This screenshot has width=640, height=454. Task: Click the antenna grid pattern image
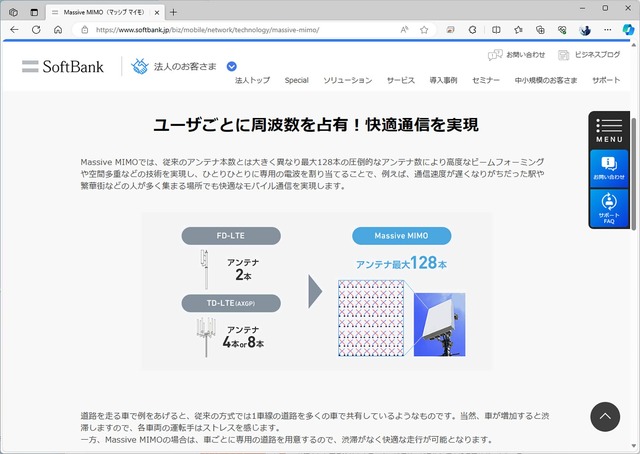(x=371, y=318)
